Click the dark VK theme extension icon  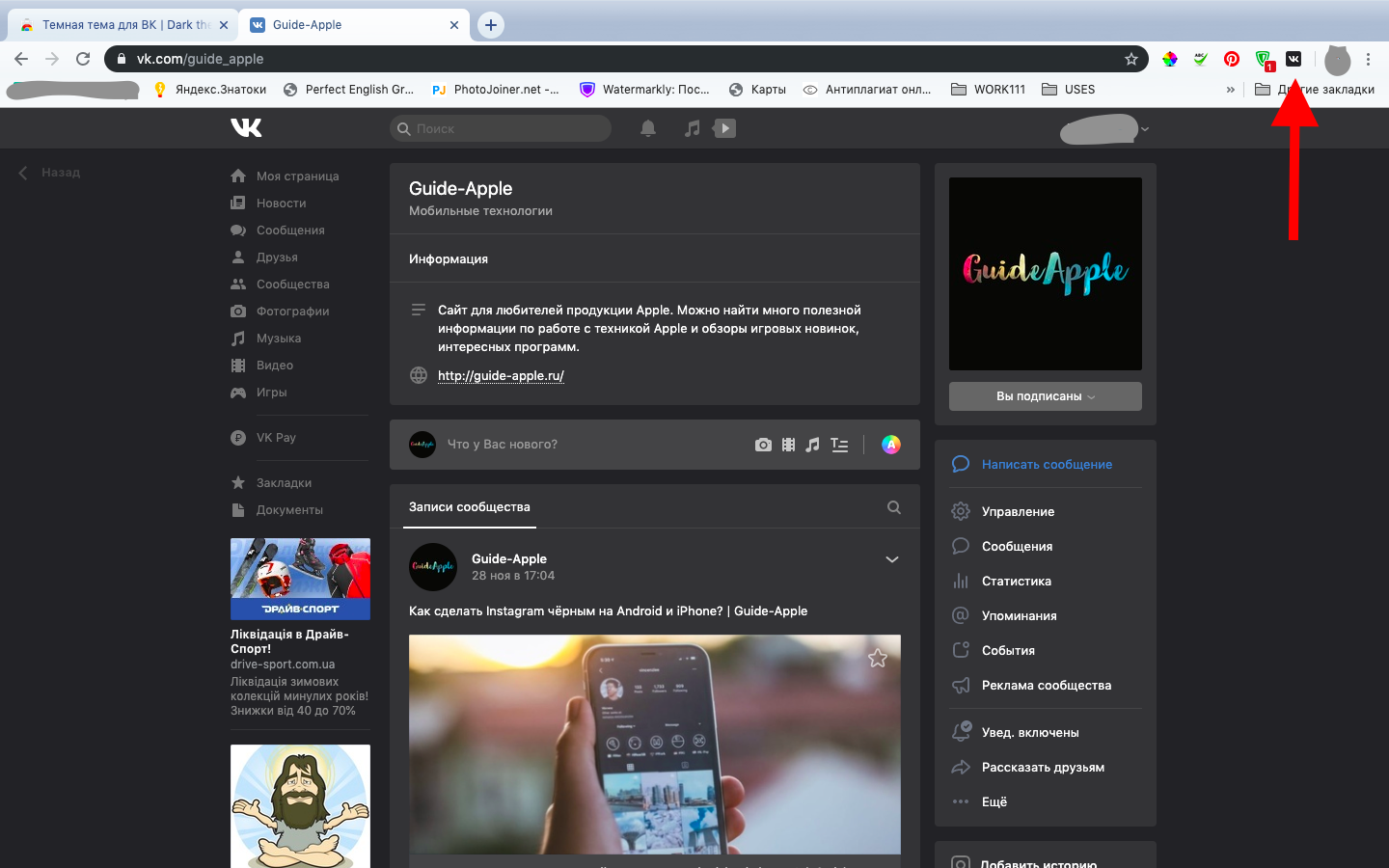point(1294,59)
